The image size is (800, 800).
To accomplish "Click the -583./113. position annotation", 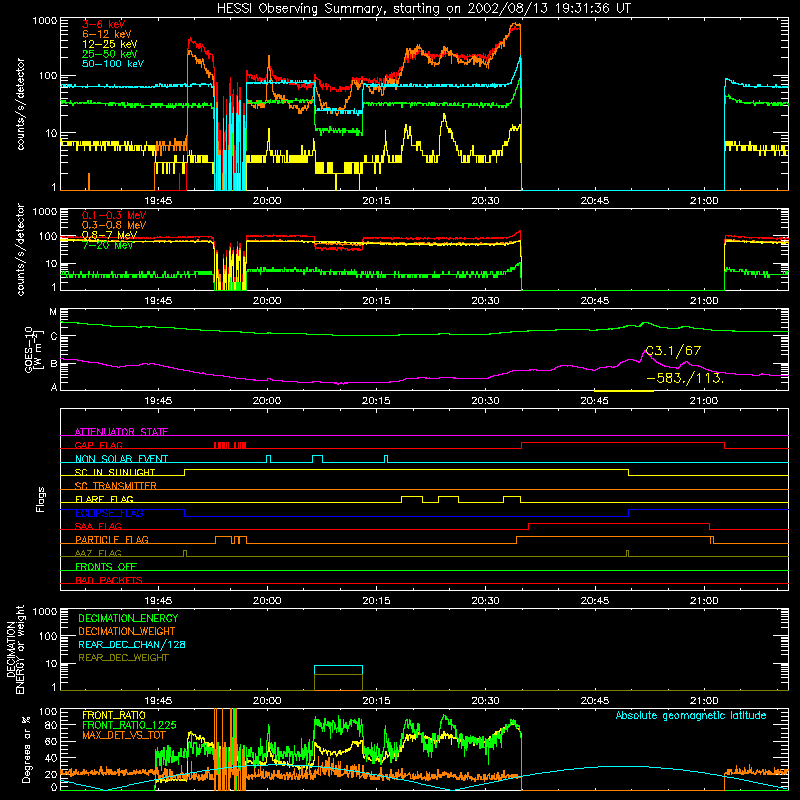I will pyautogui.click(x=685, y=378).
